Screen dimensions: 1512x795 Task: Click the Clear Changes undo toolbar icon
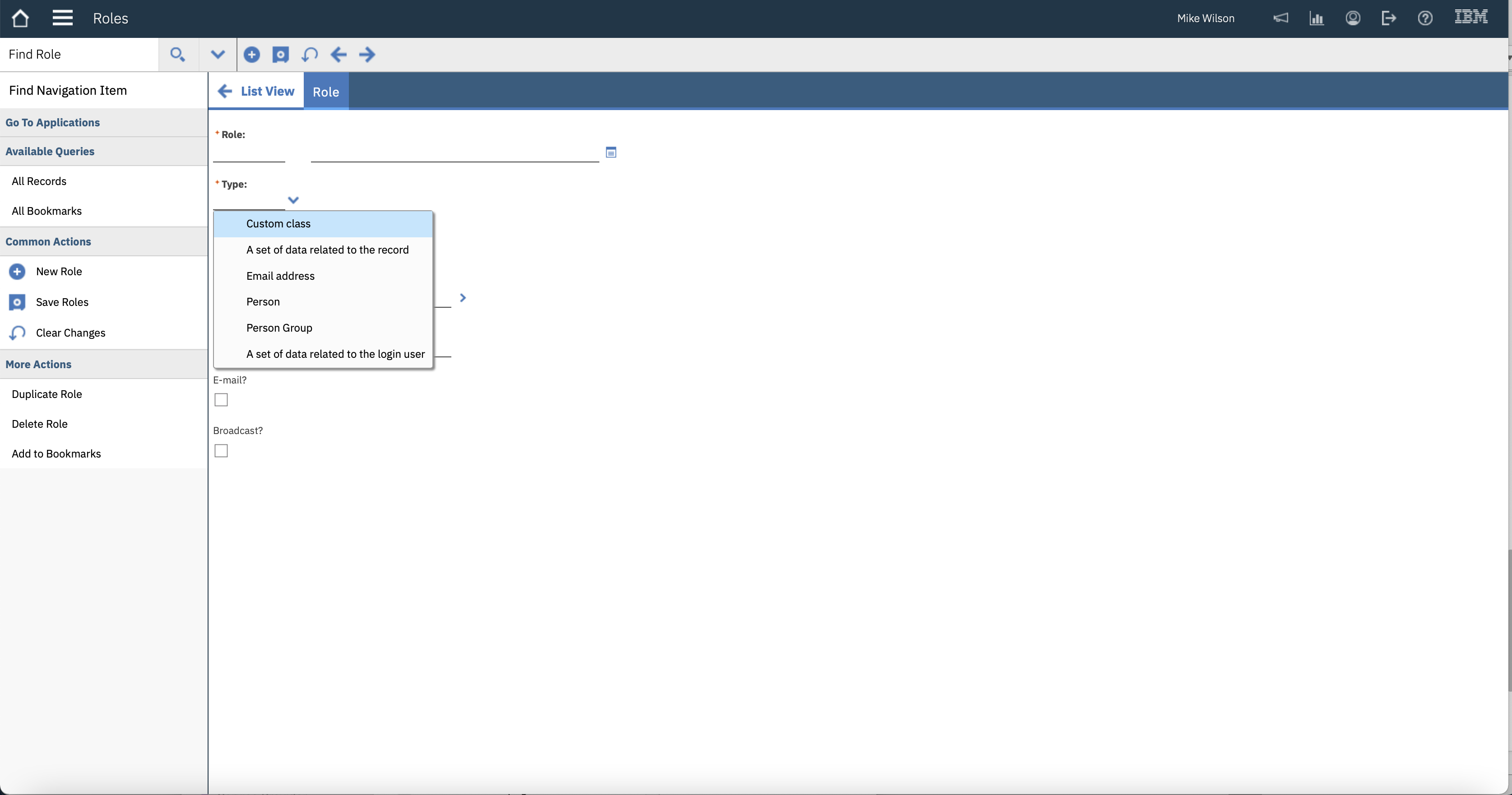pyautogui.click(x=309, y=55)
